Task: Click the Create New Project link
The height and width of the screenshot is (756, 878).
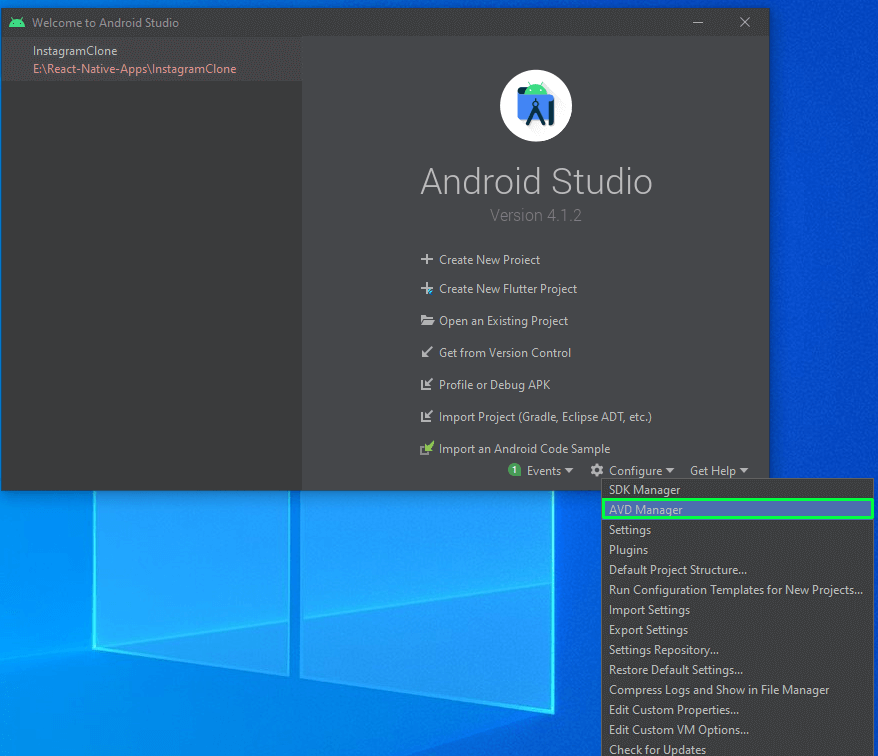Action: 489,260
